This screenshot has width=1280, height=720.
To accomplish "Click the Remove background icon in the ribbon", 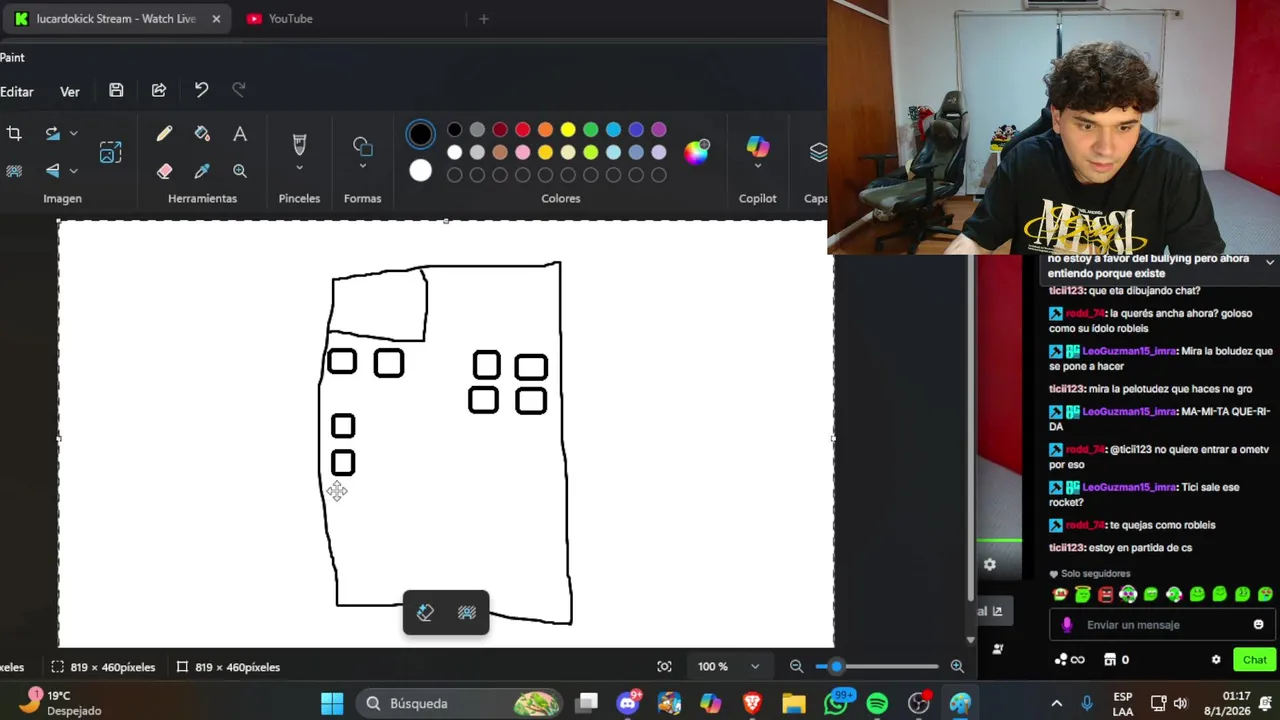I will [14, 171].
